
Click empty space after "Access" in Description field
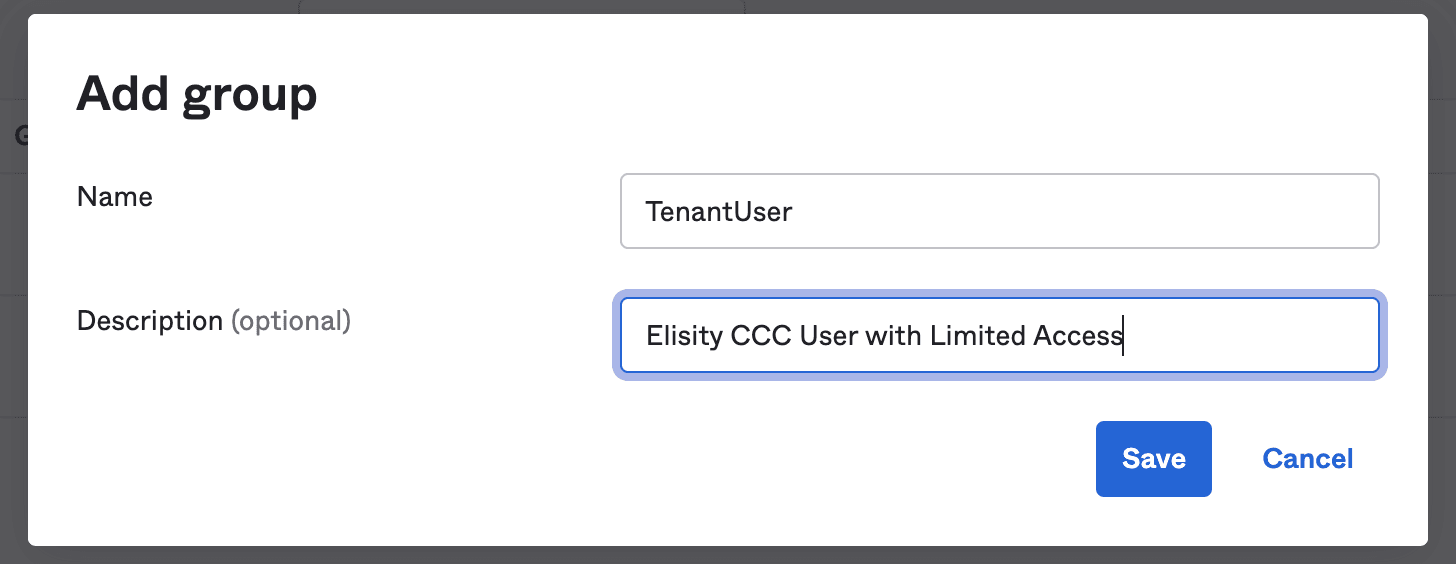[1250, 335]
